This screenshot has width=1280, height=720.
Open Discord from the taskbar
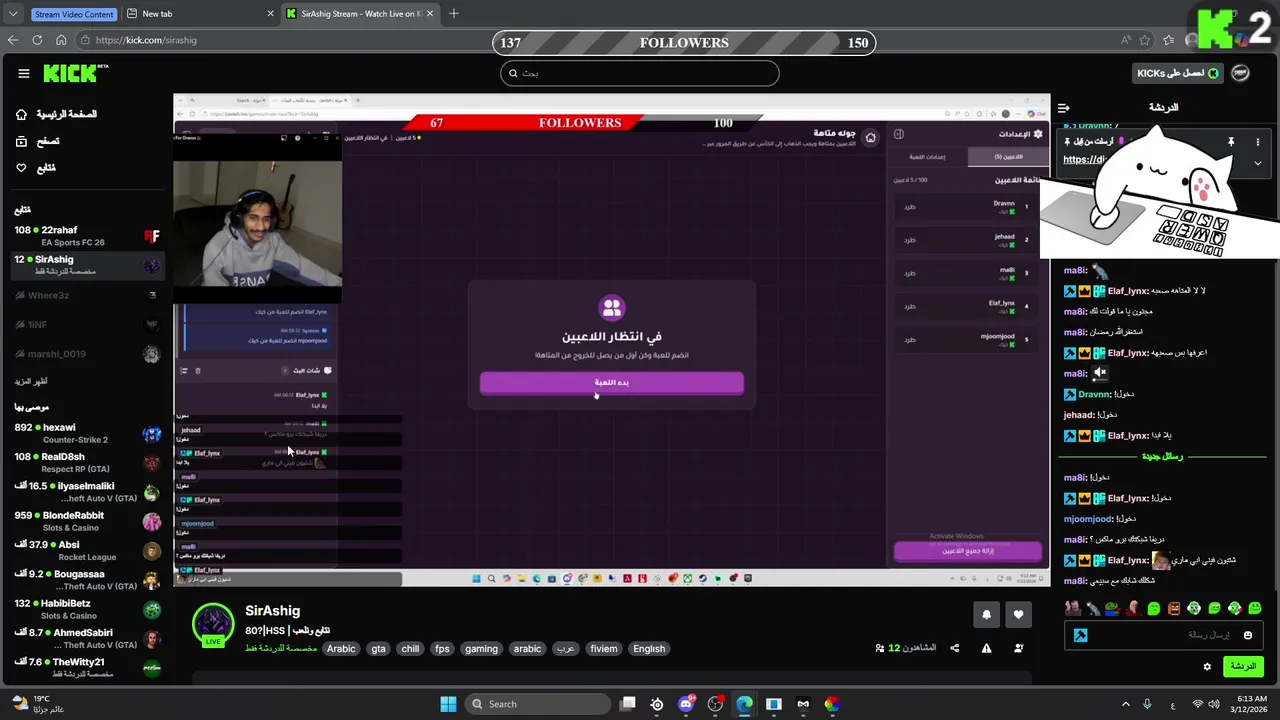click(x=686, y=704)
